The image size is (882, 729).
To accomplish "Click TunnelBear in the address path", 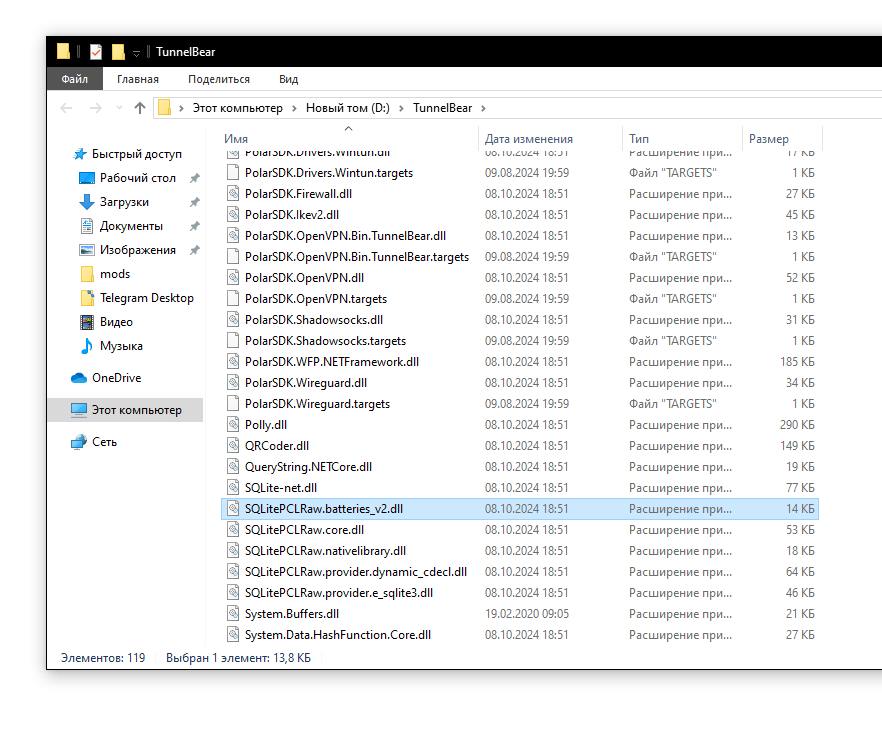I will (443, 108).
